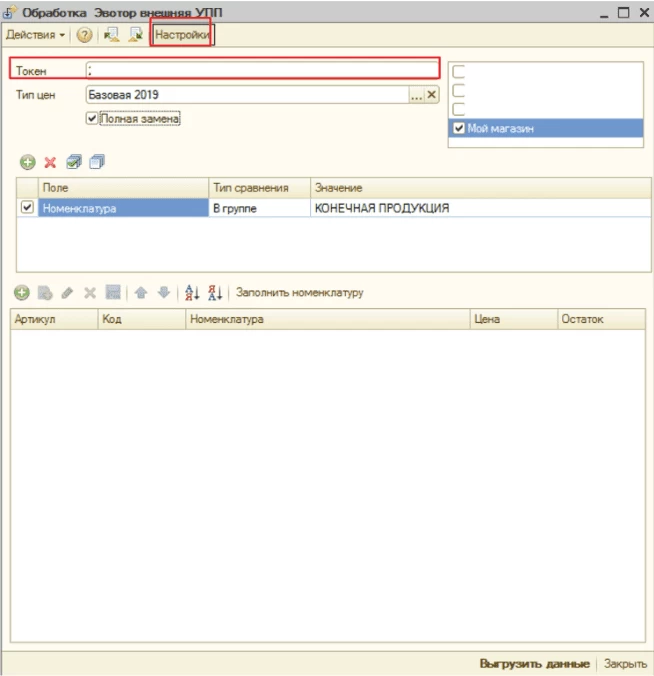
Task: Click the uncheck all filters icon
Action: [96, 162]
